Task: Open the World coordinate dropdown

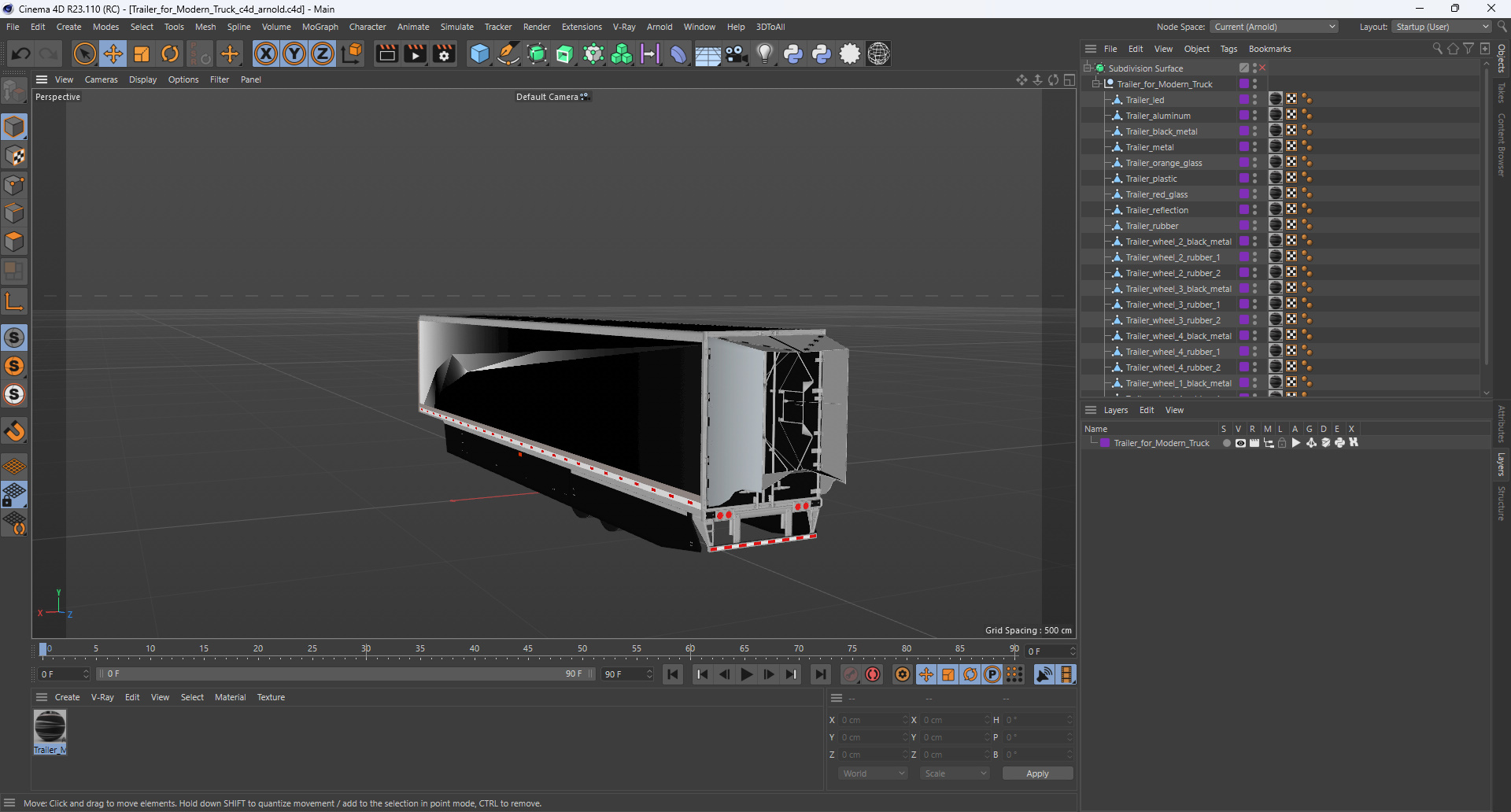Action: point(874,773)
